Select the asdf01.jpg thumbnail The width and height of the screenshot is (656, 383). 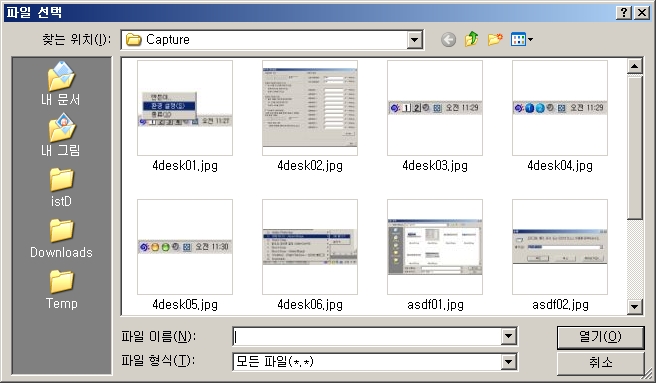pos(435,247)
